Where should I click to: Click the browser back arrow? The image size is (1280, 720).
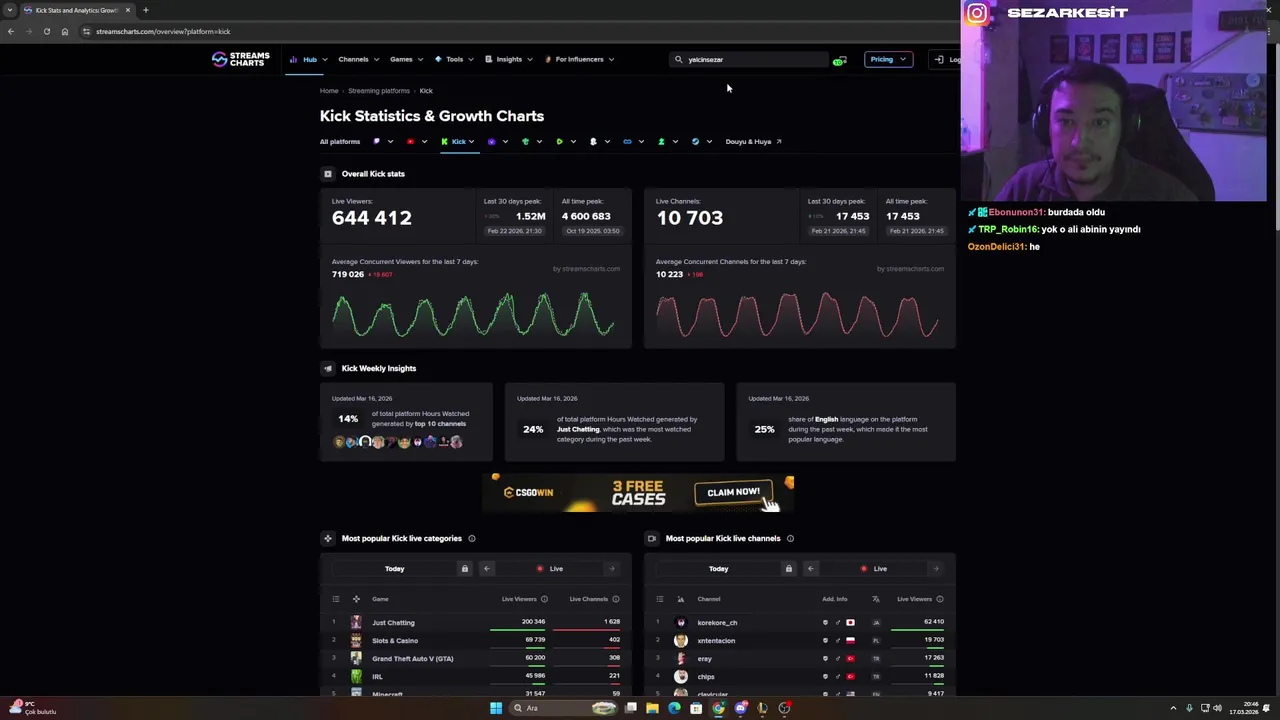pos(10,31)
